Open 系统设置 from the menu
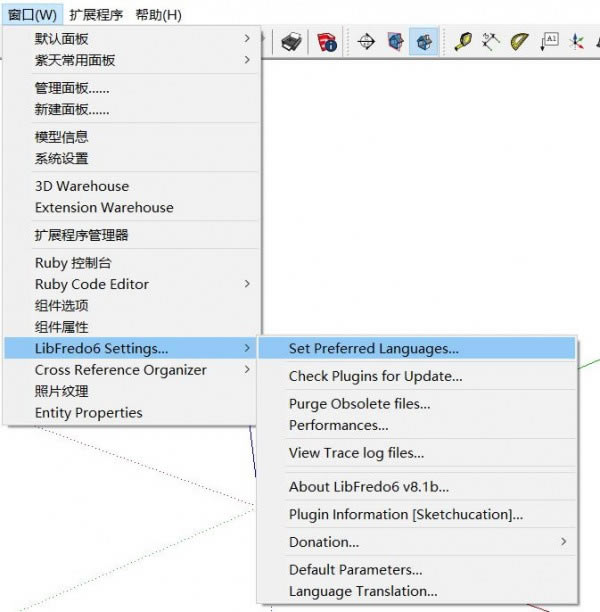The height and width of the screenshot is (612, 600). pyautogui.click(x=132, y=158)
